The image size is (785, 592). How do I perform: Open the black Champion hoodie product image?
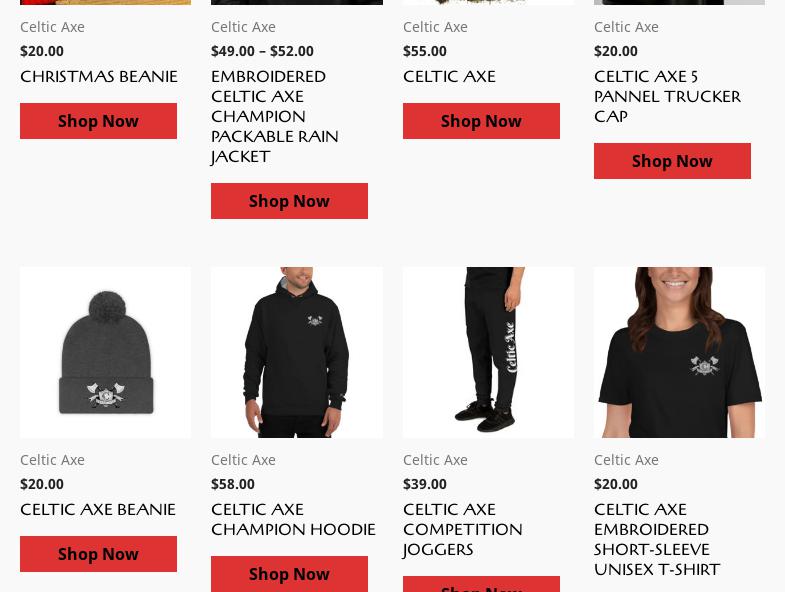tap(297, 352)
